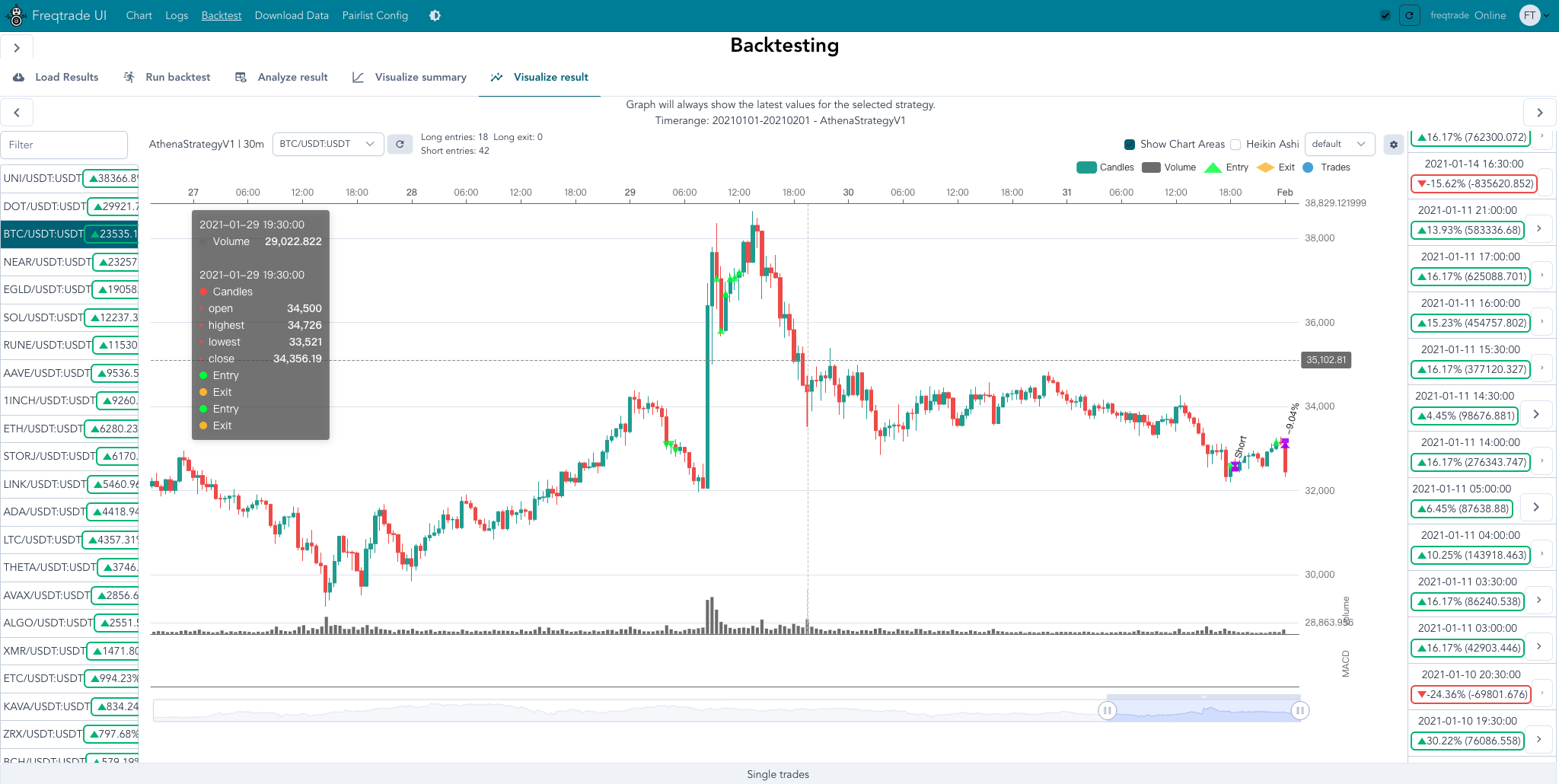Refresh the chart next to pair selector
This screenshot has width=1559, height=784.
click(x=400, y=144)
